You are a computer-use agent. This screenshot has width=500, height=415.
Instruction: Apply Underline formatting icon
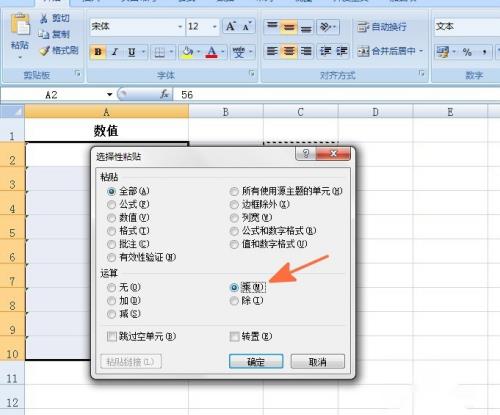pyautogui.click(x=132, y=52)
